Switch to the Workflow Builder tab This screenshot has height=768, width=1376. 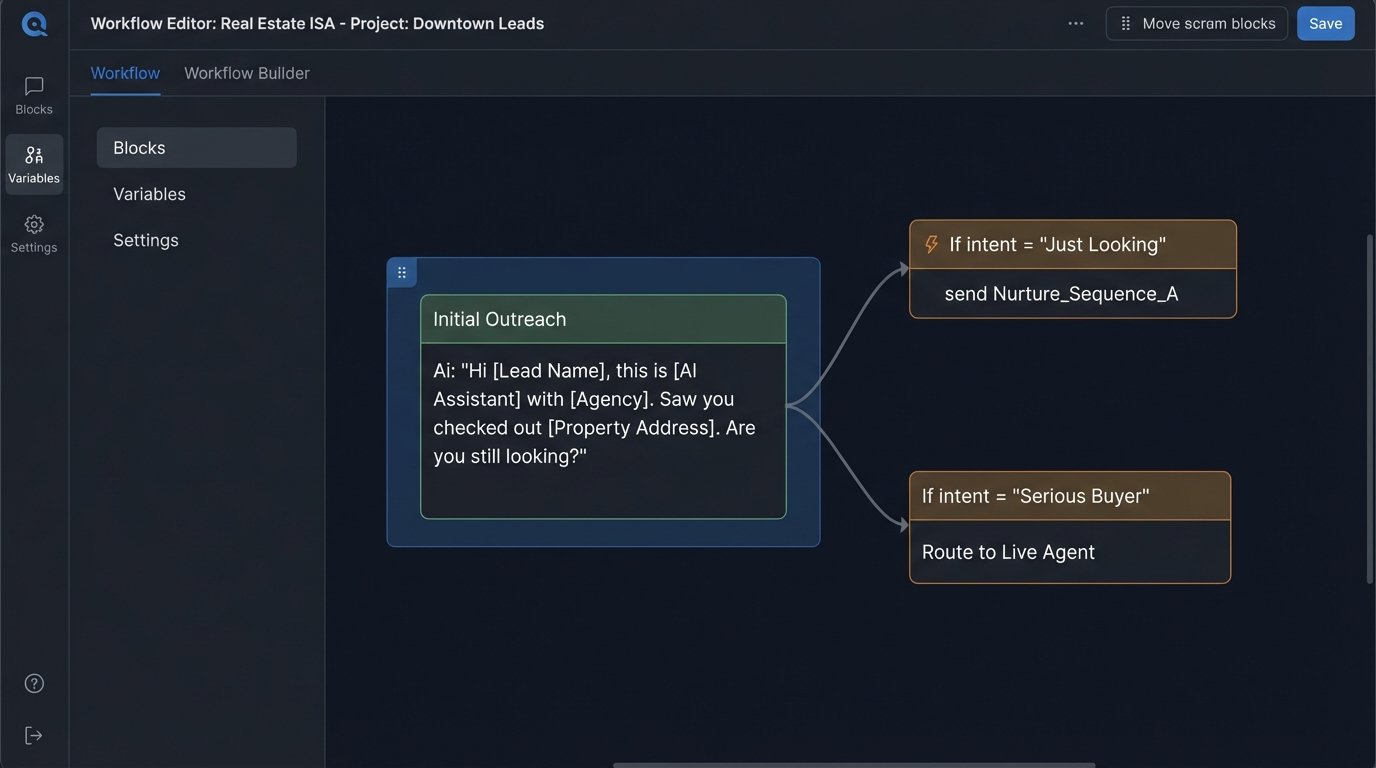(x=246, y=72)
